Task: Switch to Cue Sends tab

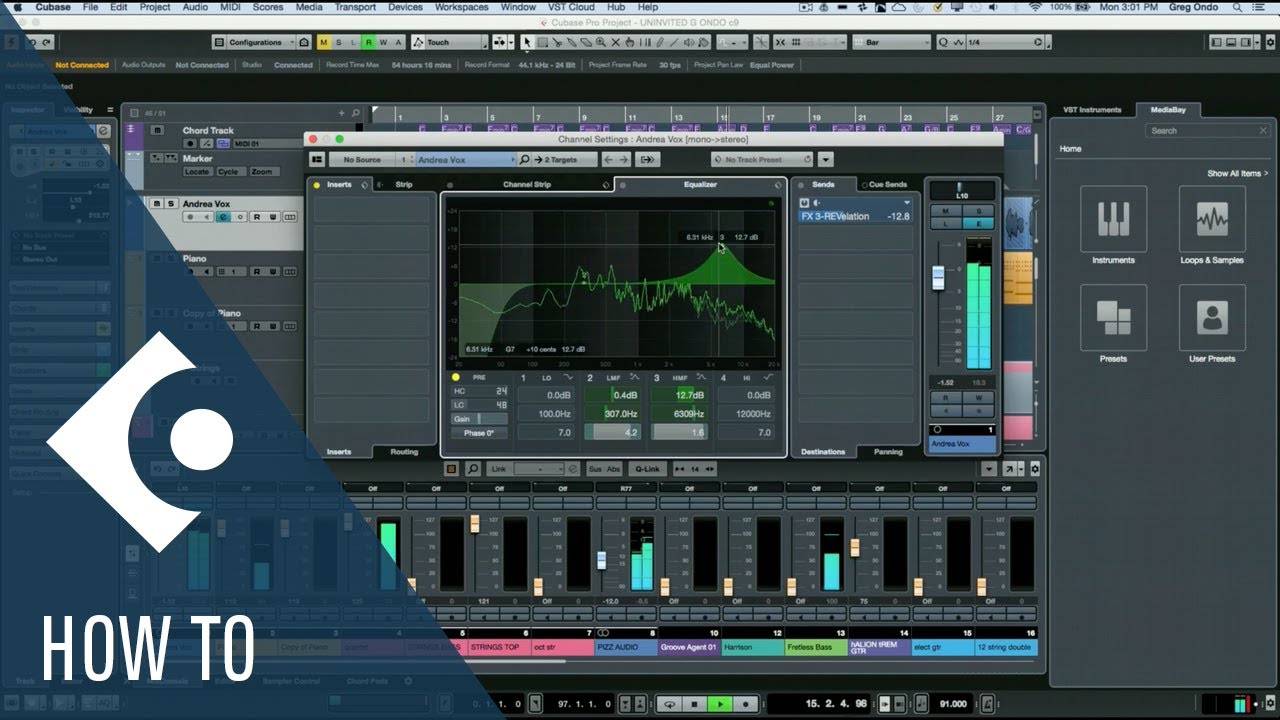Action: click(x=888, y=185)
